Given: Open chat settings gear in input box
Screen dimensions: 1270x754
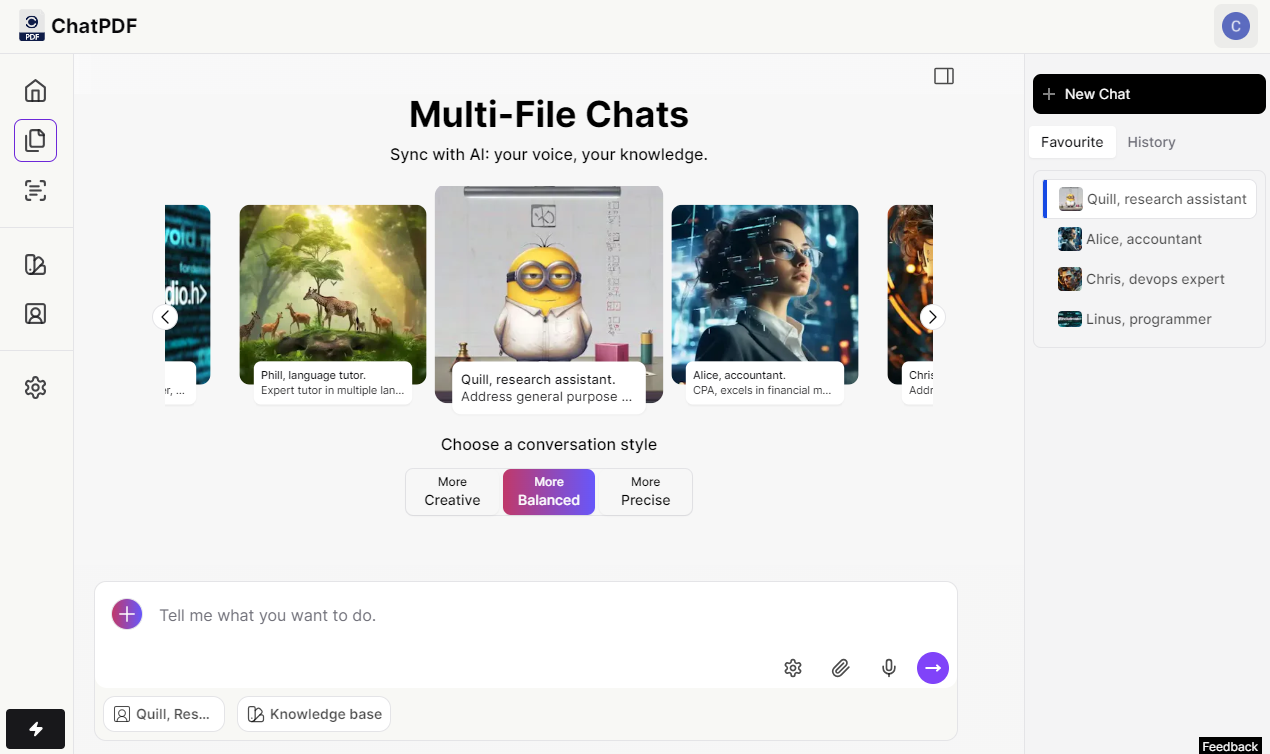Looking at the screenshot, I should pyautogui.click(x=793, y=668).
